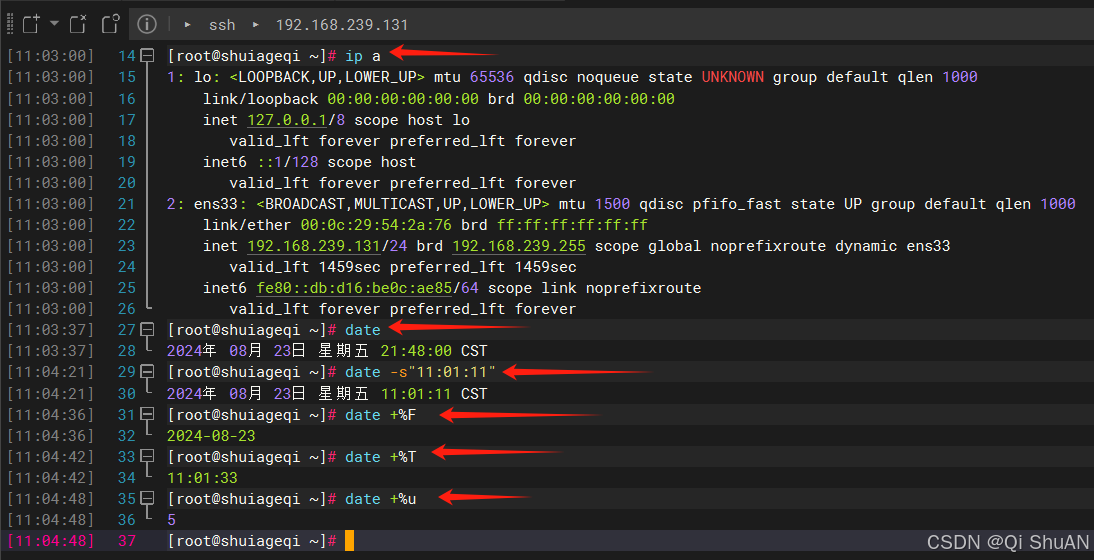Click the plain 'date' command on line 27

click(x=363, y=329)
